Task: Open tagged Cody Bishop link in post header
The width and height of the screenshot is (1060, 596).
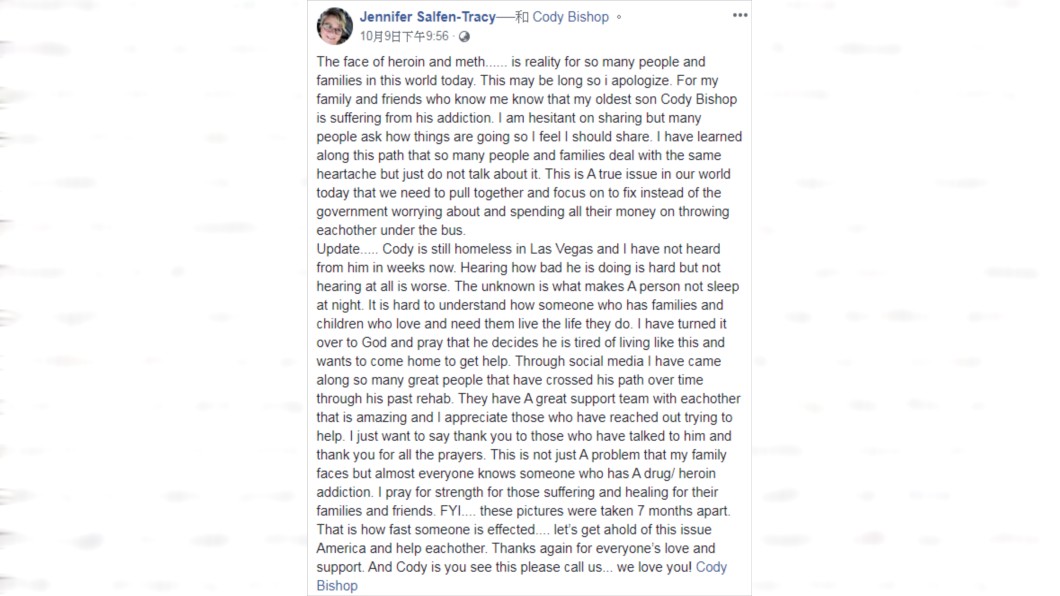Action: coord(571,17)
